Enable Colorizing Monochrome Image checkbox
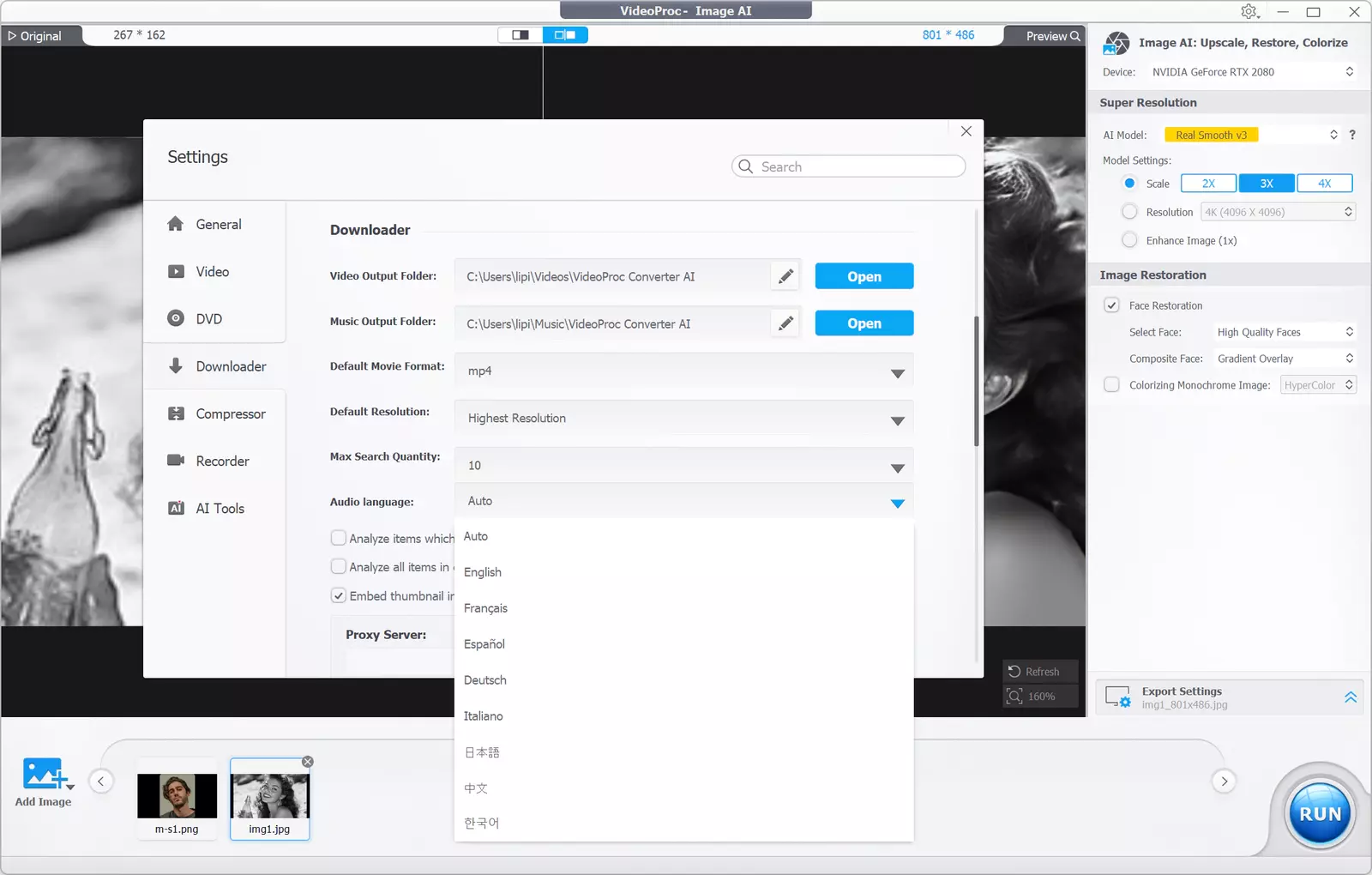 click(1112, 385)
